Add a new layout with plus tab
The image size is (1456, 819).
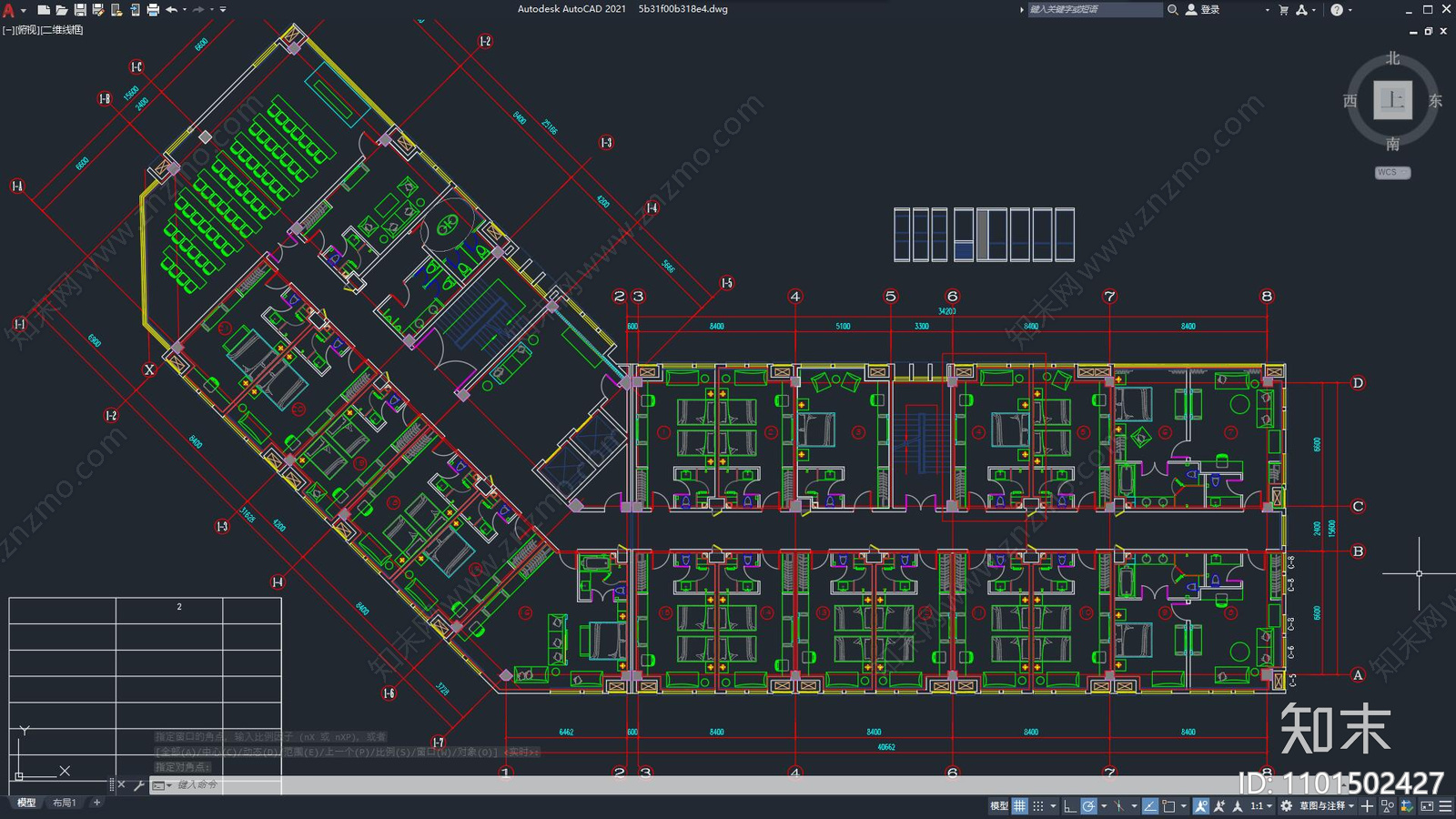tap(96, 803)
